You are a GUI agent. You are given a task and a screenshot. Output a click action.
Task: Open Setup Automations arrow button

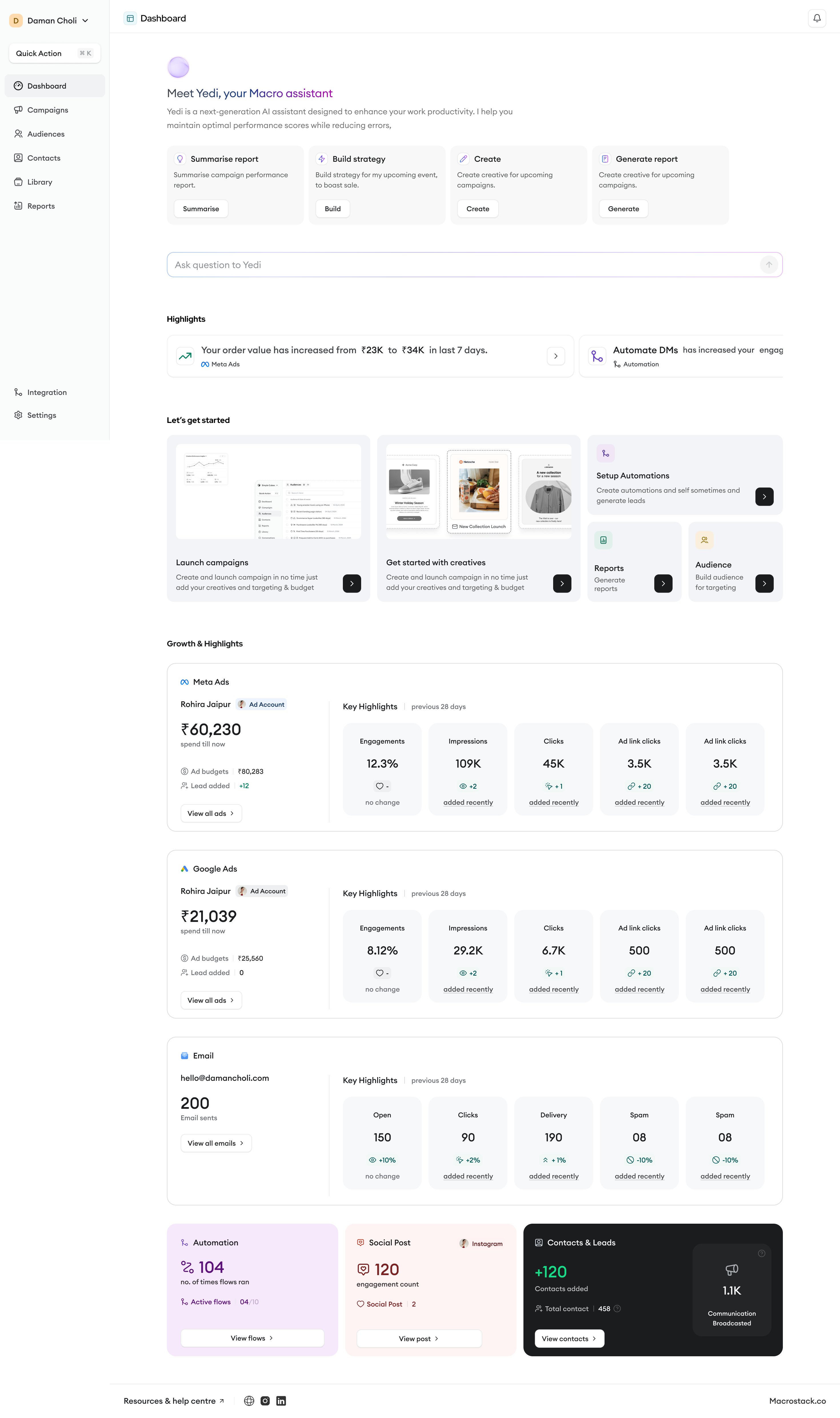764,496
